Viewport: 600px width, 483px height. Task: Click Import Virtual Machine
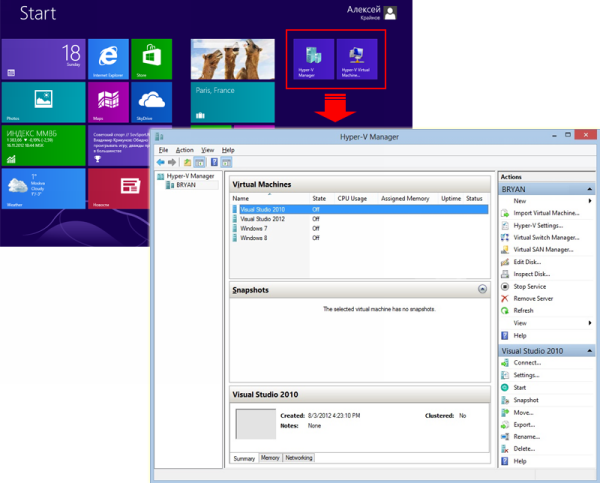pos(546,213)
